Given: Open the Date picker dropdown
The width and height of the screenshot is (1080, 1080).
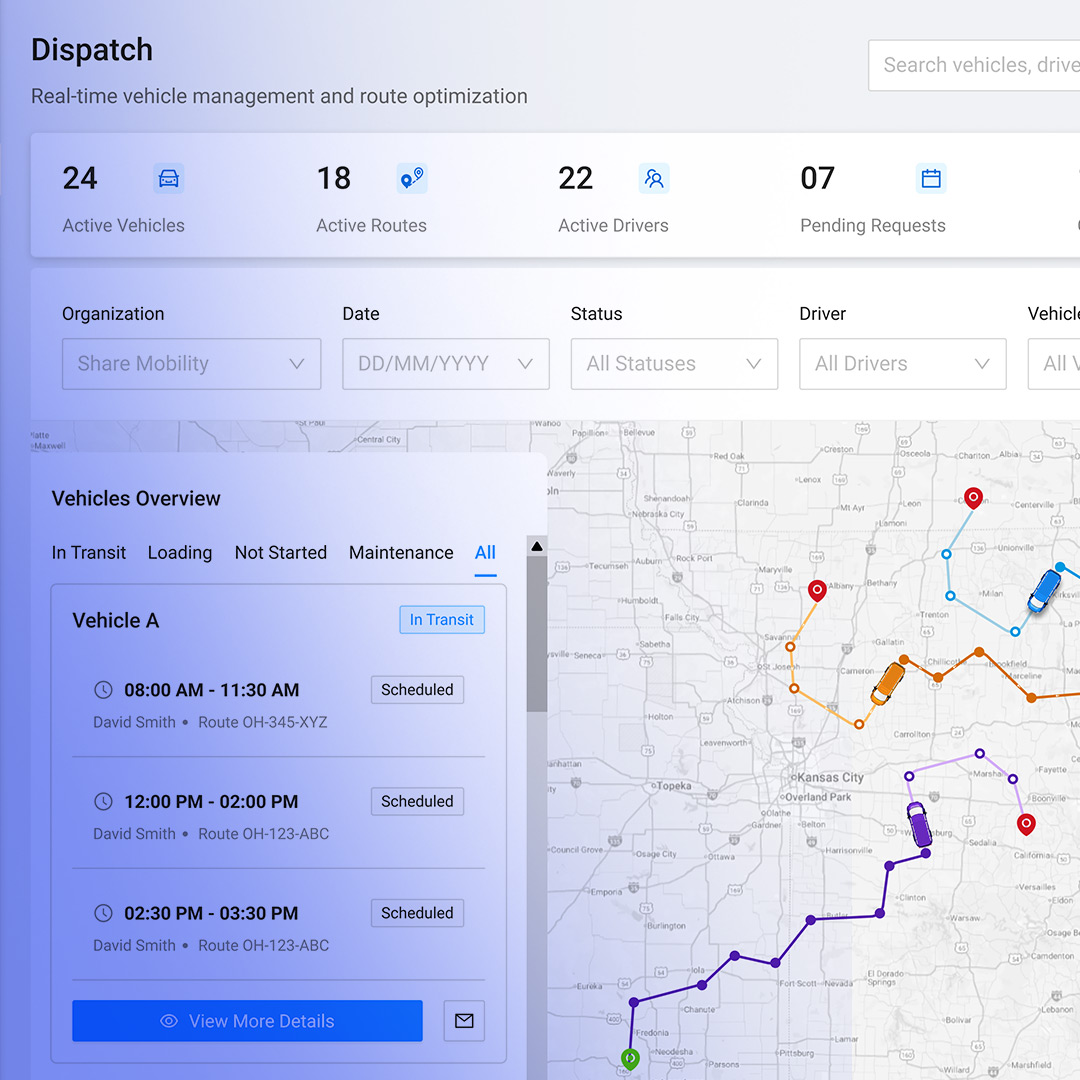Looking at the screenshot, I should pyautogui.click(x=445, y=364).
